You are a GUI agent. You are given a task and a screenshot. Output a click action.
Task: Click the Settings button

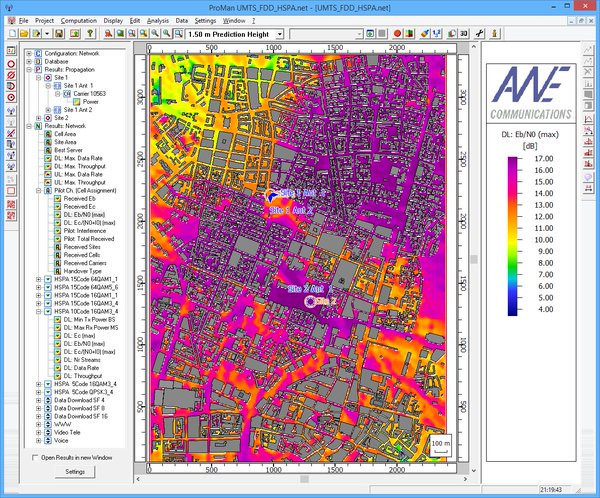75,471
